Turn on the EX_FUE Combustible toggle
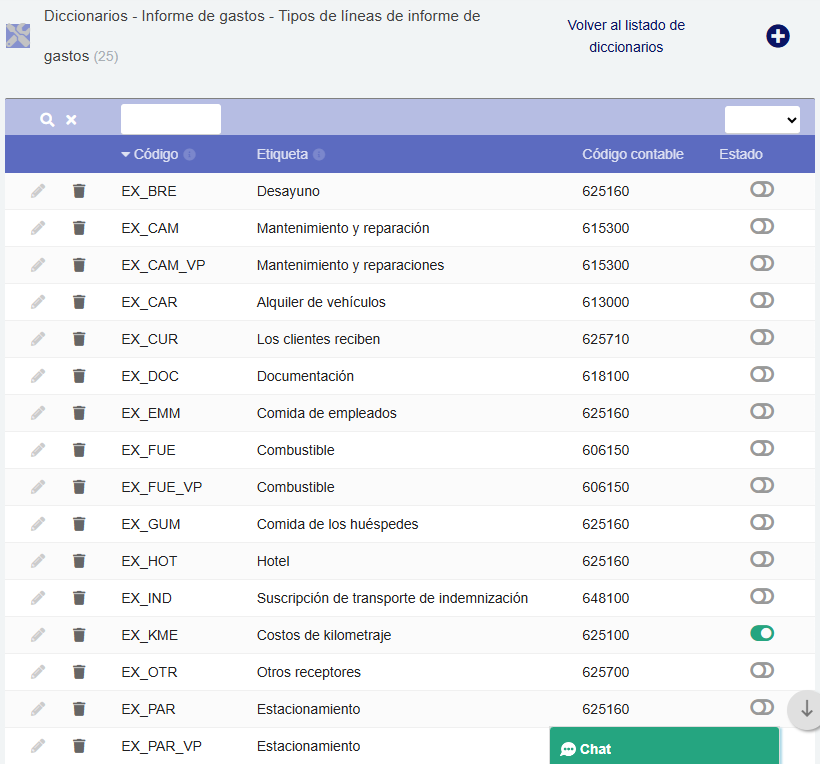The image size is (820, 764). tap(762, 449)
